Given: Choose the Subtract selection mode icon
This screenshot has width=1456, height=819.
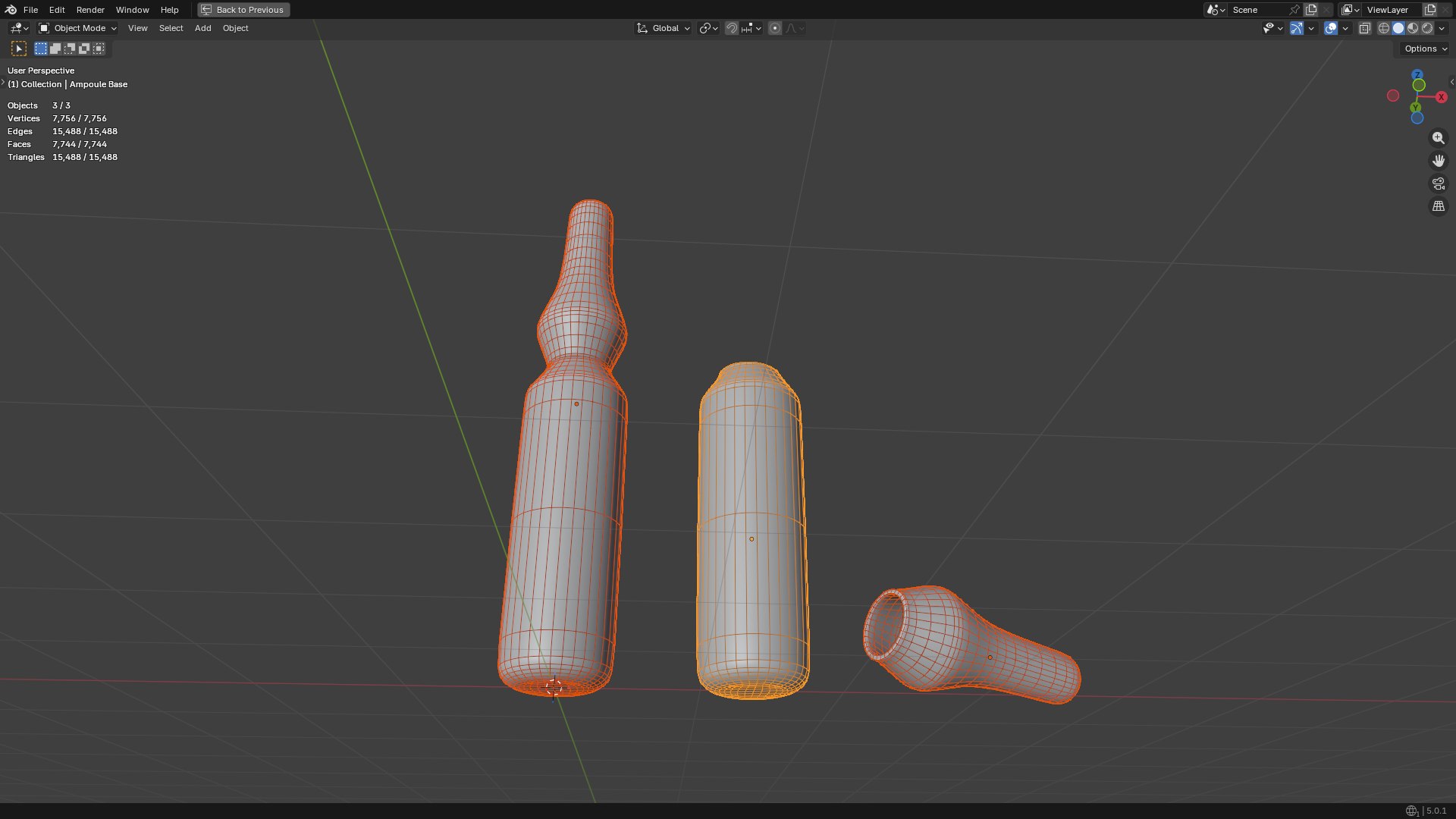Looking at the screenshot, I should click(x=70, y=49).
